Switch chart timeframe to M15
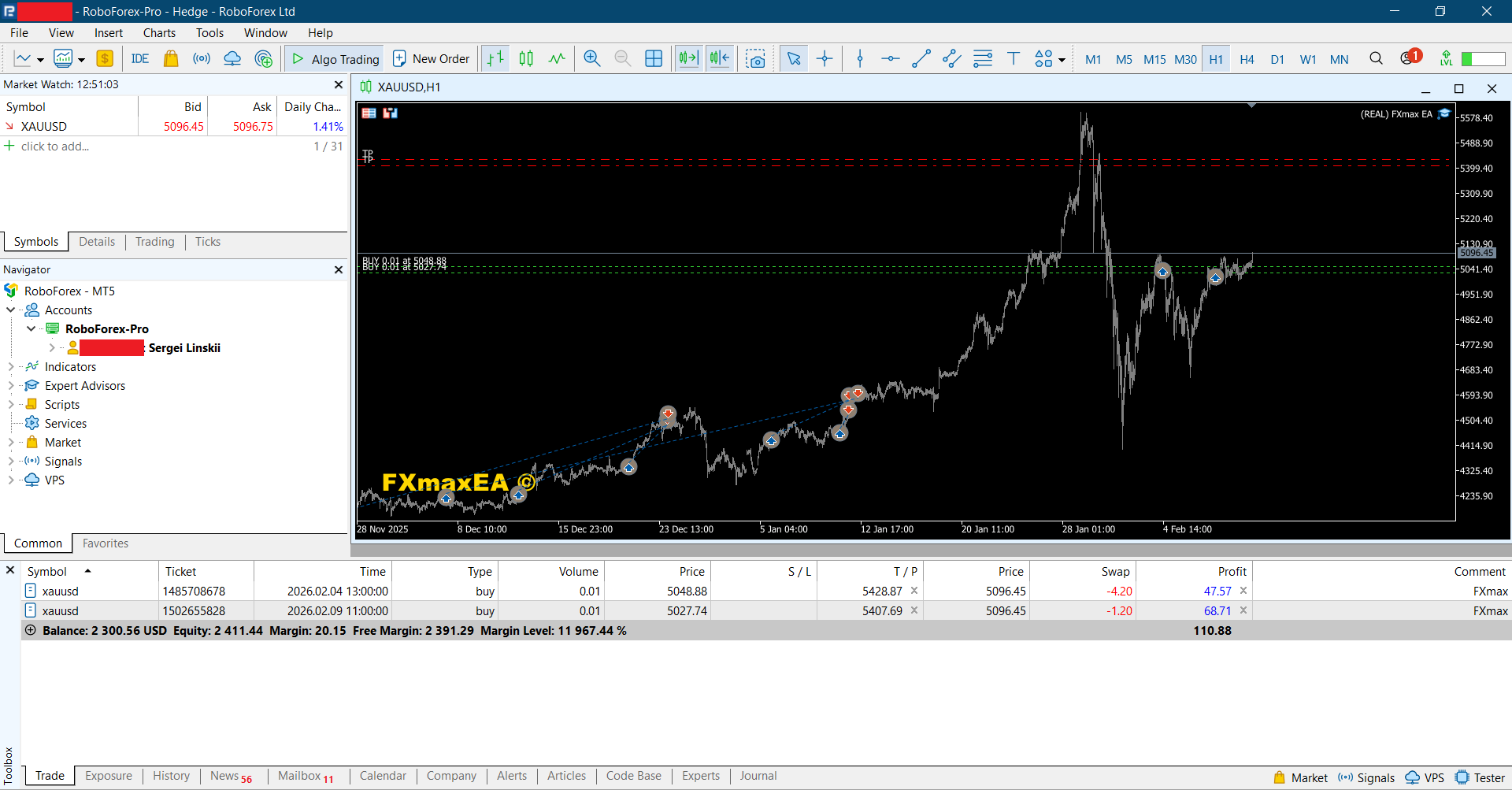Screen dimensions: 1512x790 (x=1154, y=59)
